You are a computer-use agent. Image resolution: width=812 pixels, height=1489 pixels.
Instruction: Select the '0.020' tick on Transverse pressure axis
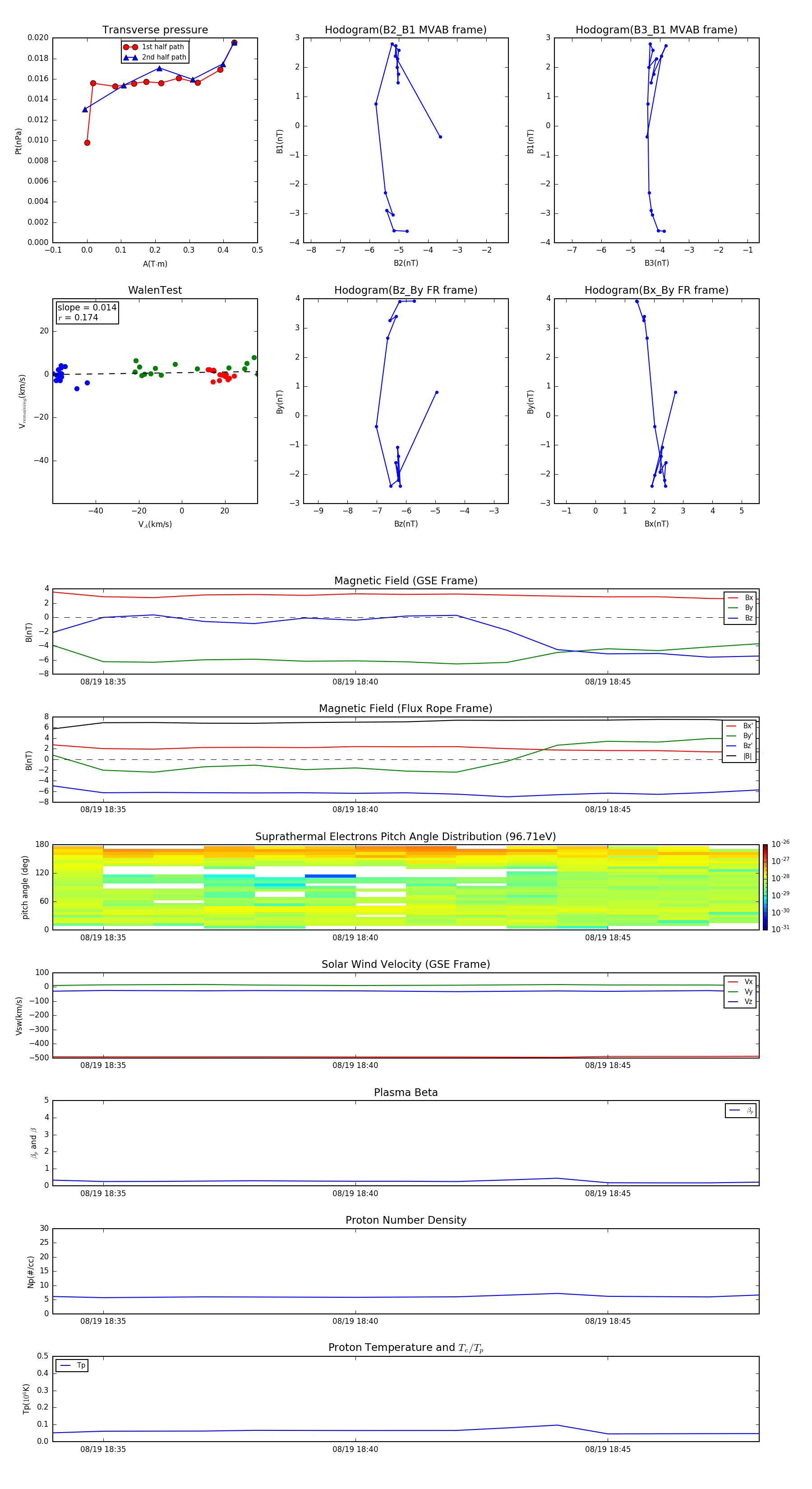click(38, 37)
